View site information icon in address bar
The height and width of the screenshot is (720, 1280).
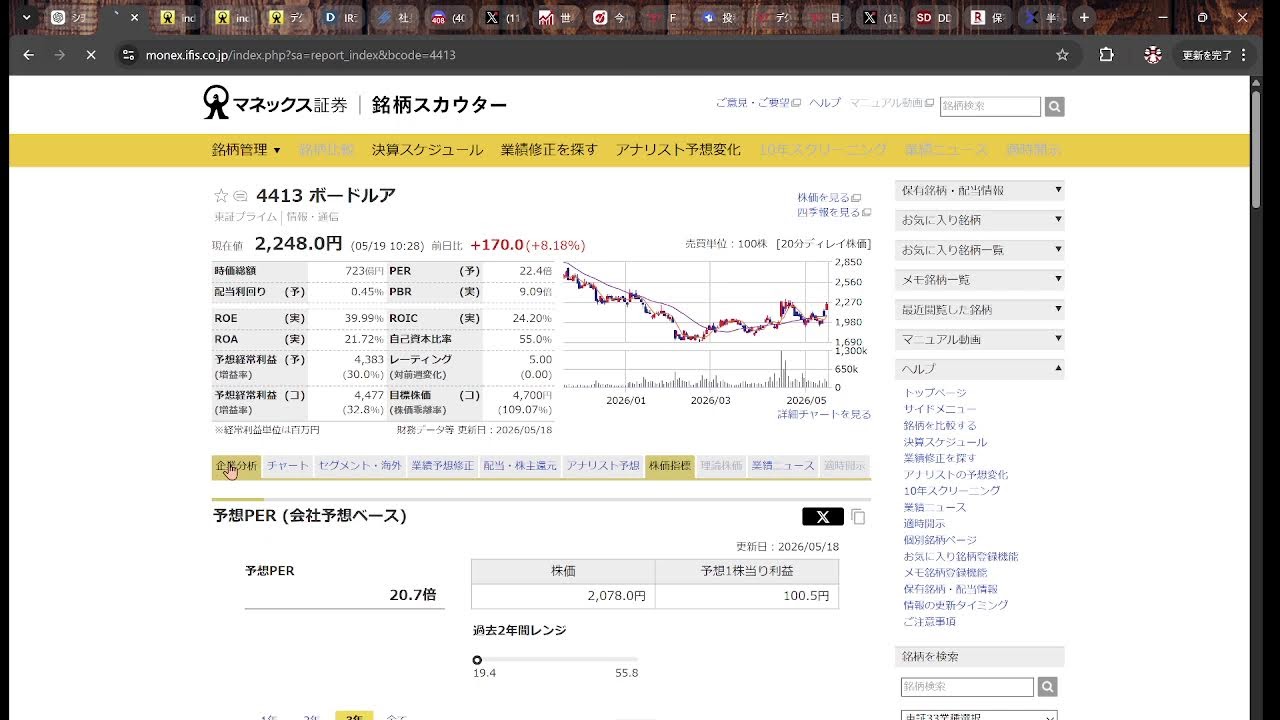pyautogui.click(x=128, y=55)
